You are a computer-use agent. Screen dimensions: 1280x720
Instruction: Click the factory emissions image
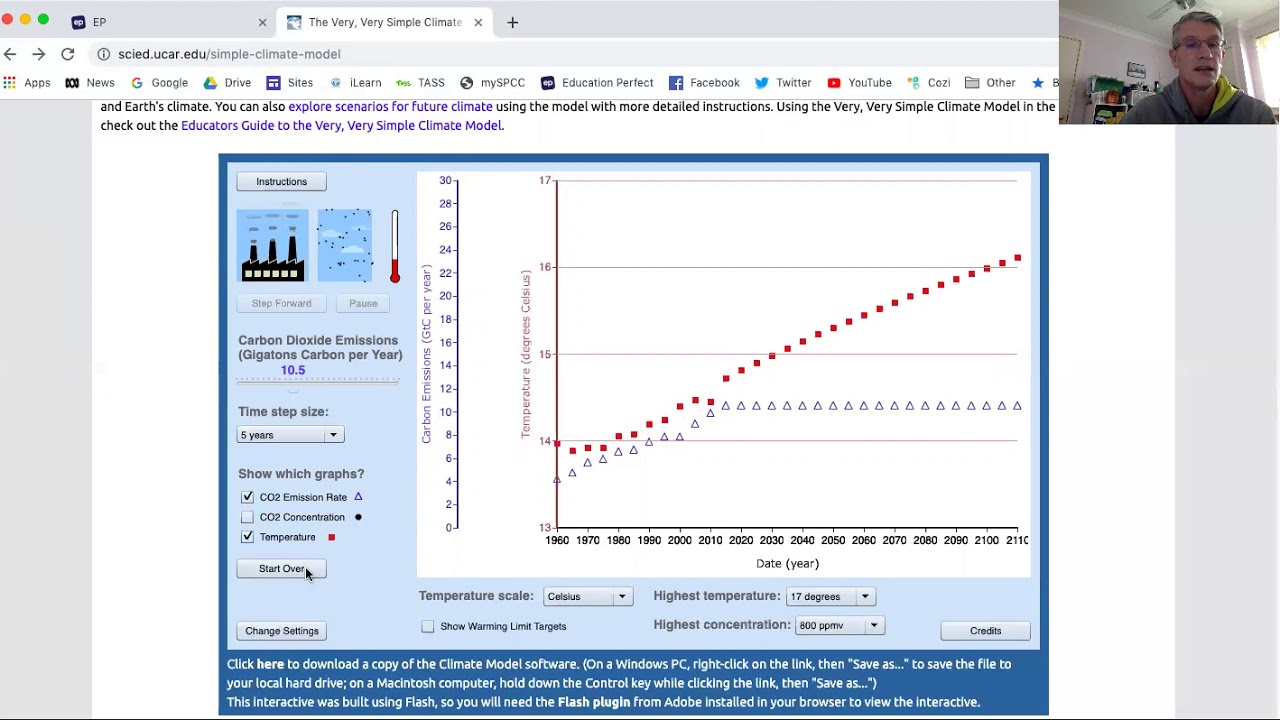pos(273,246)
